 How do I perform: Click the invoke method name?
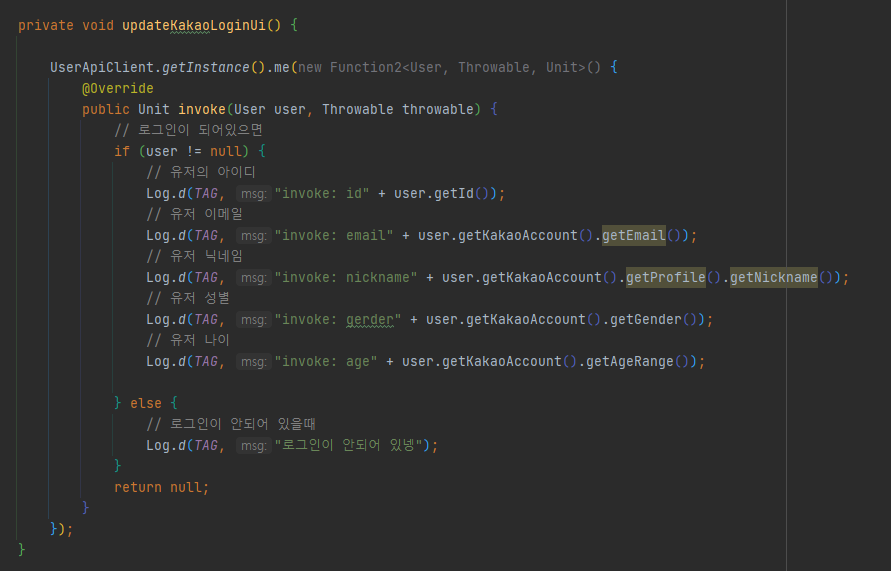pyautogui.click(x=202, y=110)
